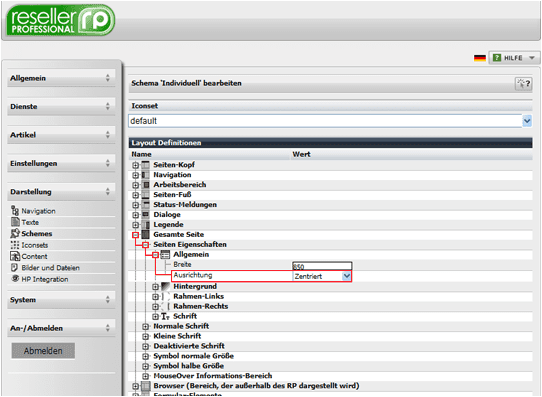Expand the Kleine Schrift tree node

tap(146, 337)
